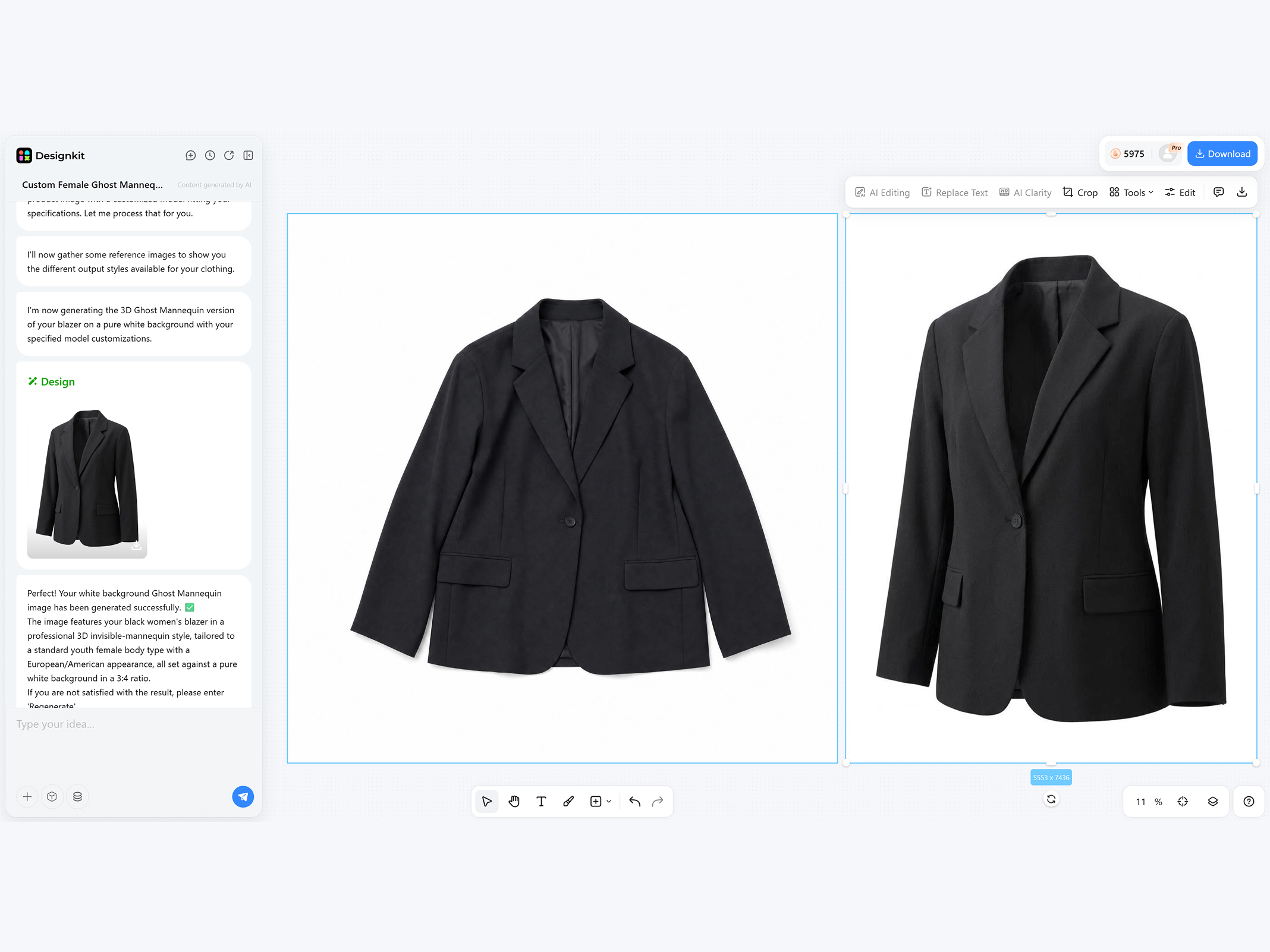Click the blue Download button
1270x952 pixels.
click(1222, 154)
